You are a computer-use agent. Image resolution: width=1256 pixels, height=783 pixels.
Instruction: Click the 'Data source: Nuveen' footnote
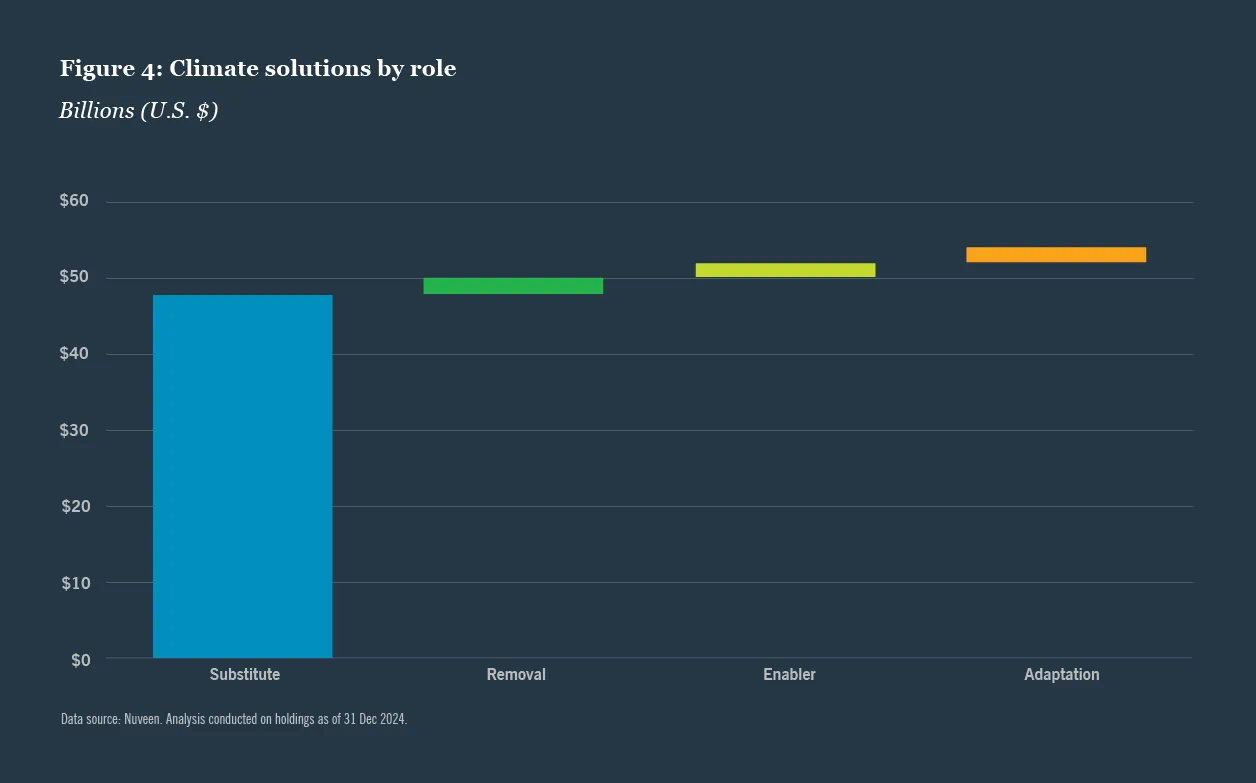click(x=234, y=719)
